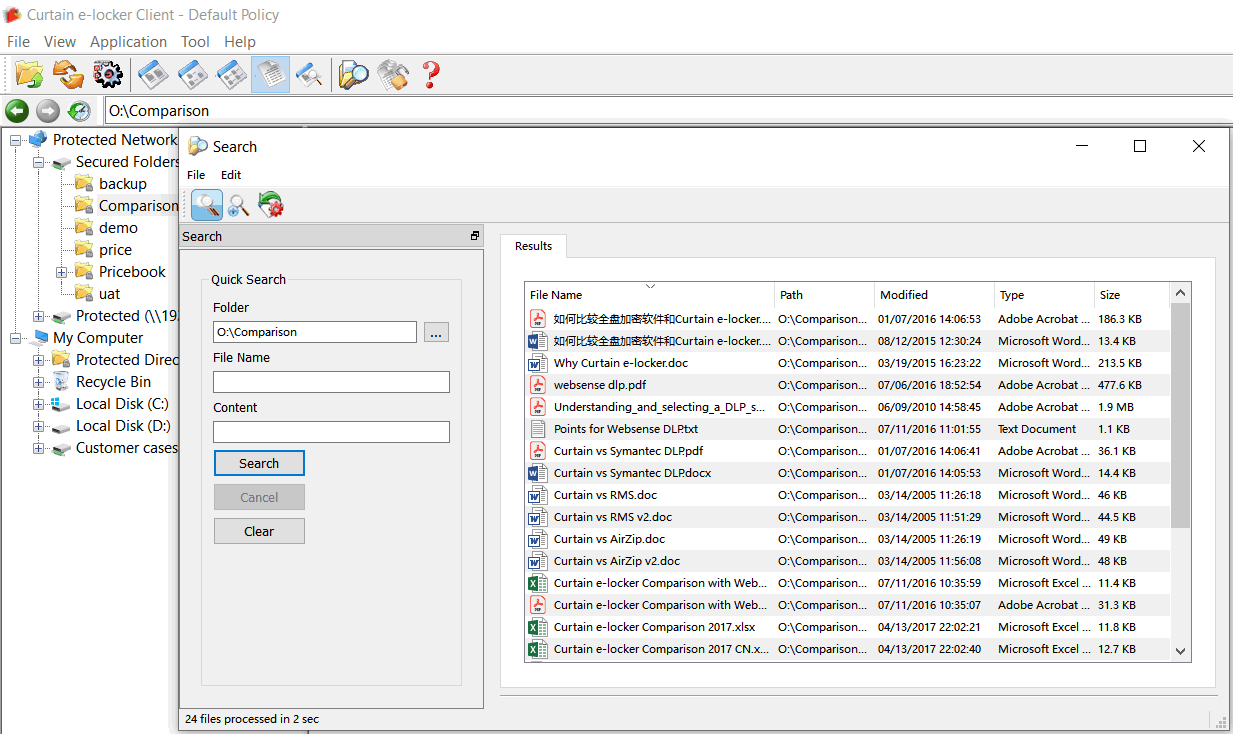Open the folder search magnifier icon

pos(353,74)
